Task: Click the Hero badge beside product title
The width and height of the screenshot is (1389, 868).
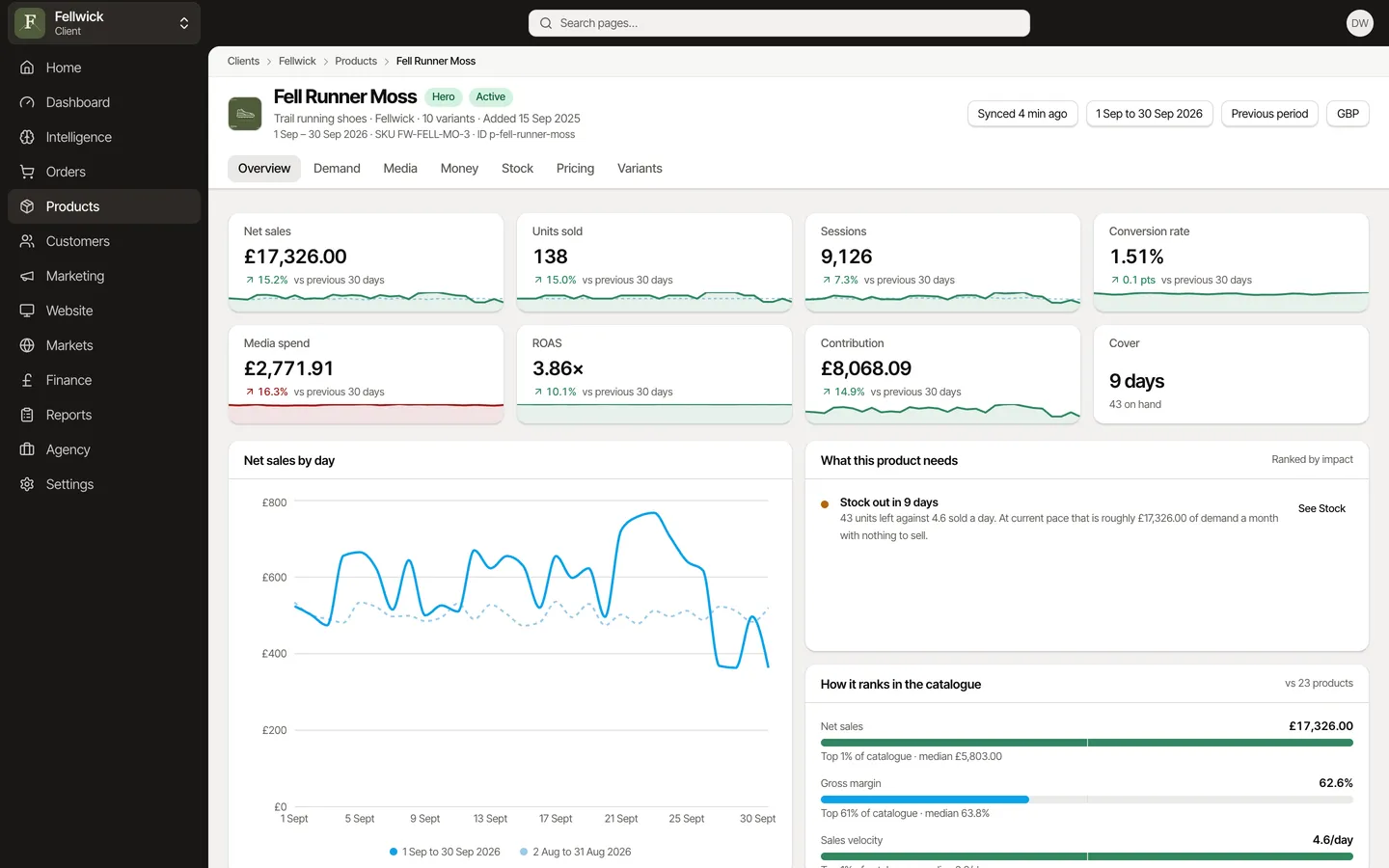Action: tap(444, 96)
